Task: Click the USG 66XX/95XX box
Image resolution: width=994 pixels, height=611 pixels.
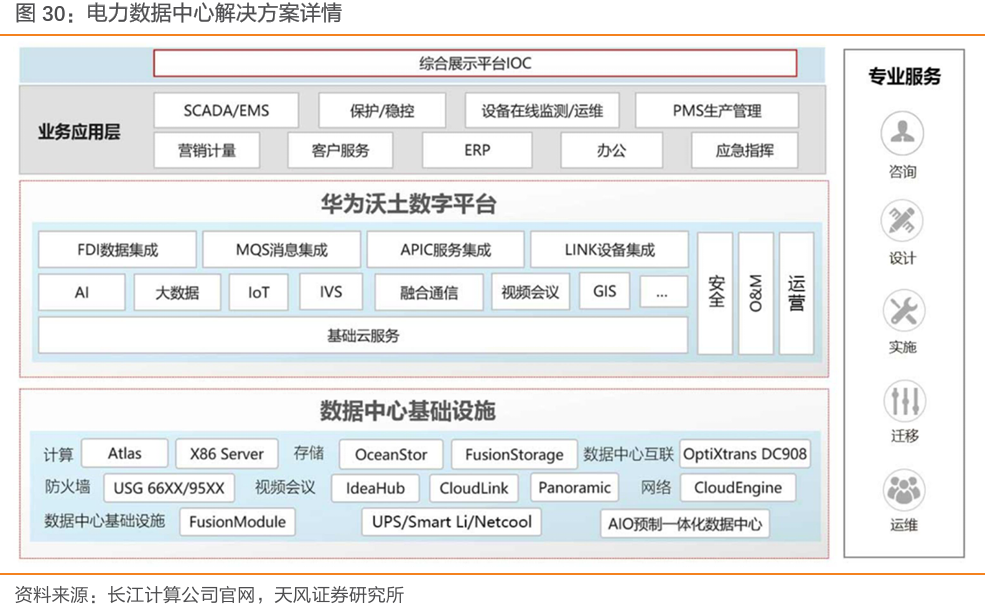Action: [x=169, y=488]
